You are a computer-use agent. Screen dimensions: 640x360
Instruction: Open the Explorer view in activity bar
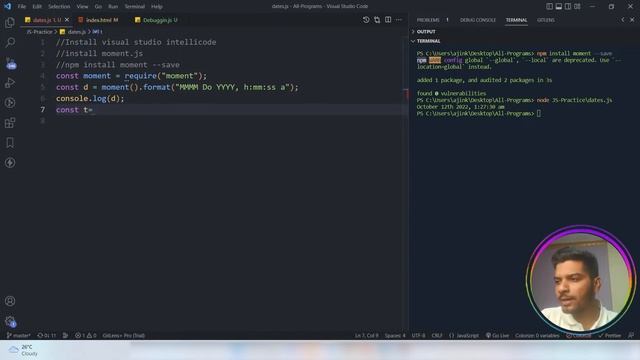click(10, 22)
